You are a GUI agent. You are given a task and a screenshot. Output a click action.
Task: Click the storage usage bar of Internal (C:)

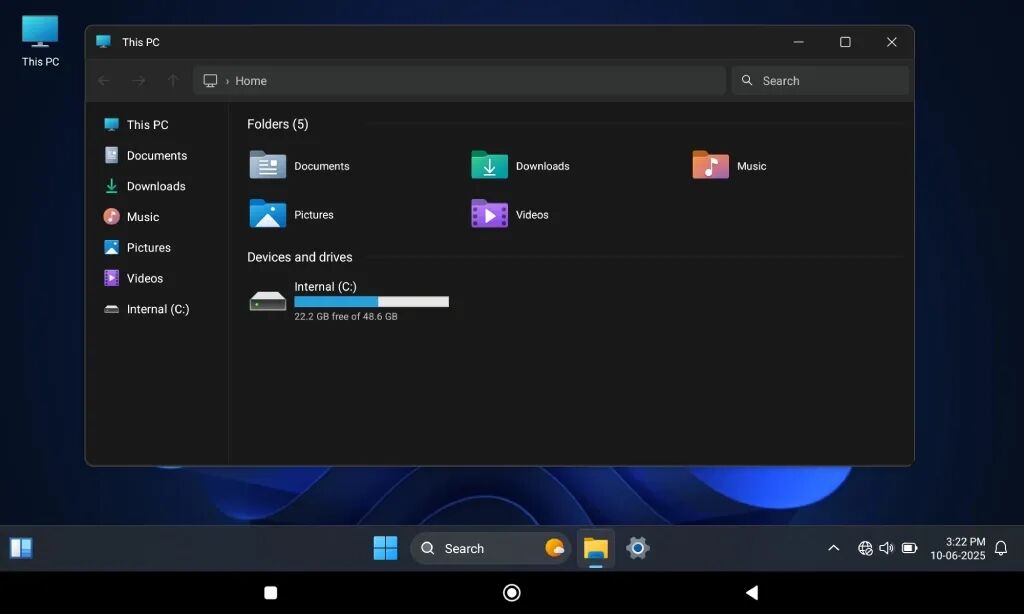371,302
